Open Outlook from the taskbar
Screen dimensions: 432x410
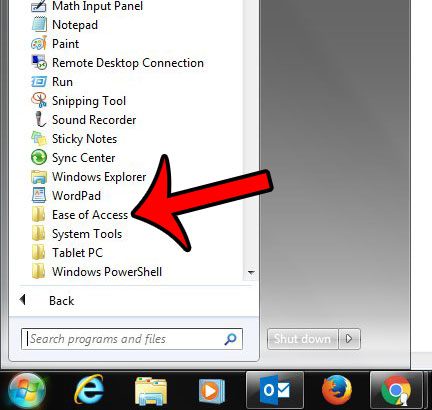(275, 390)
